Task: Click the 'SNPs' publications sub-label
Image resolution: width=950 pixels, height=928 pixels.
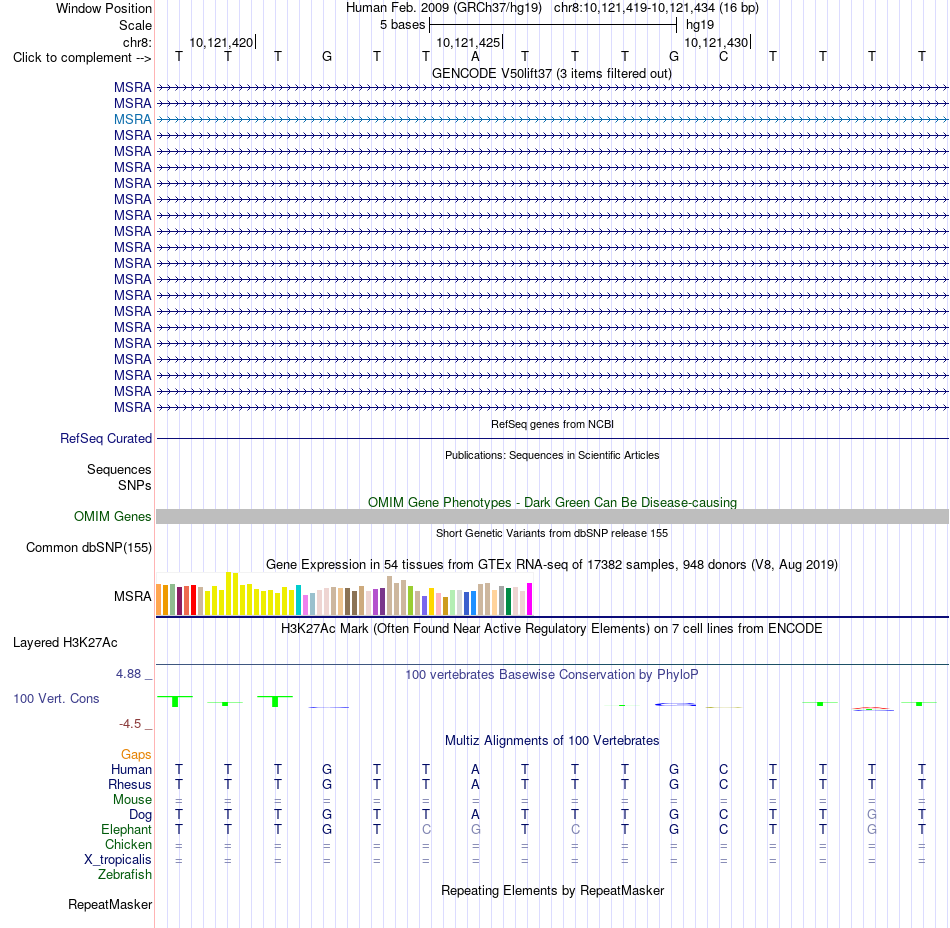Action: coord(135,485)
